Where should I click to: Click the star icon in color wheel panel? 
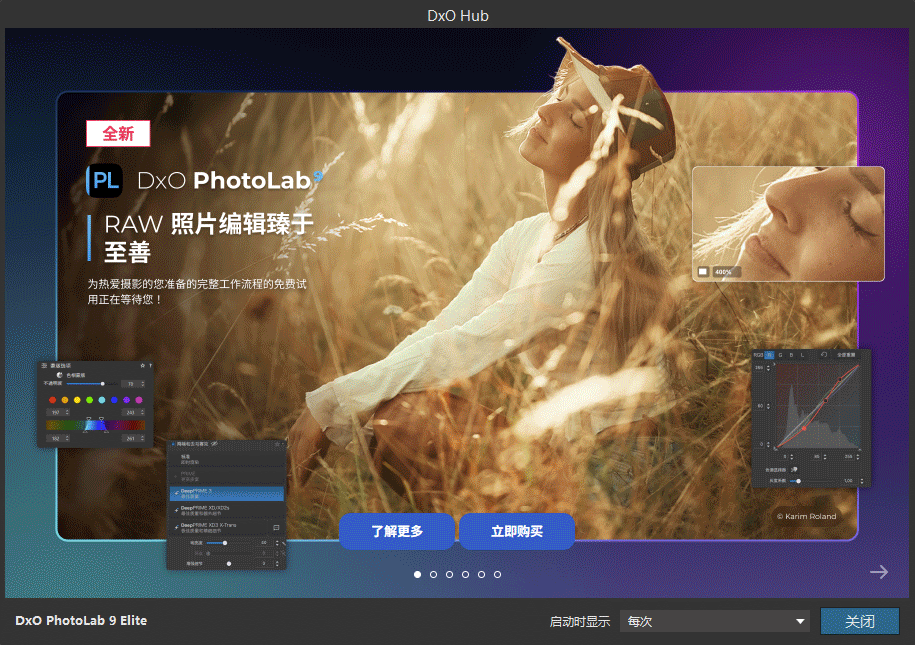click(142, 366)
